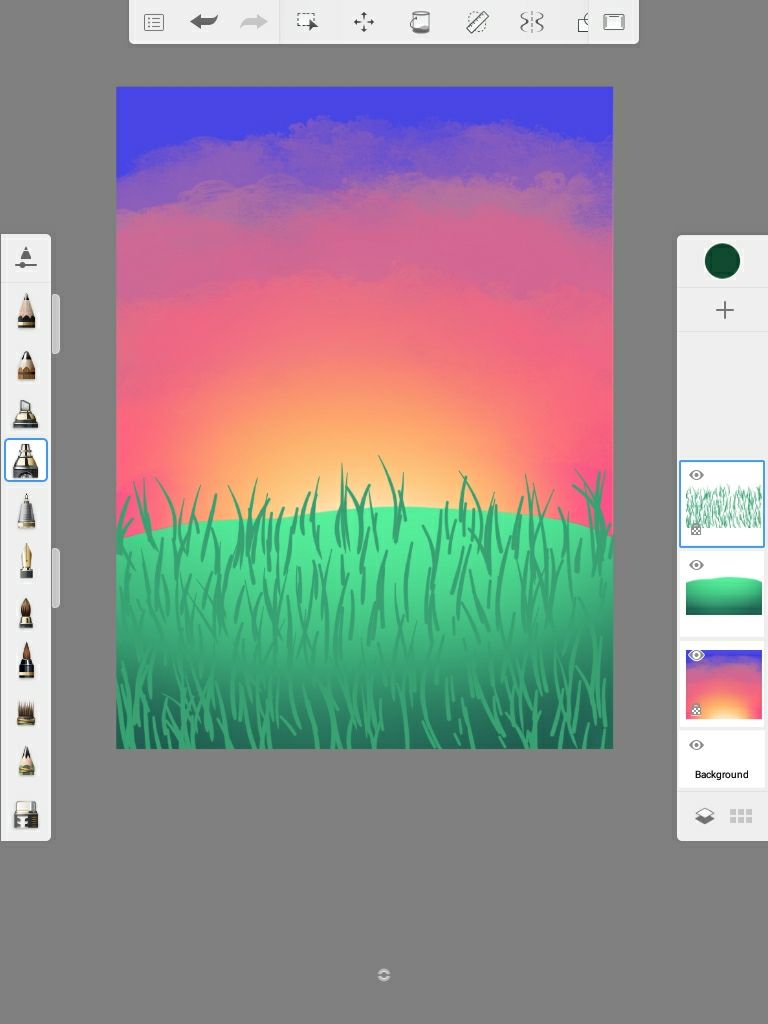Viewport: 768px width, 1024px height.
Task: Undo the last stroke
Action: pos(204,22)
